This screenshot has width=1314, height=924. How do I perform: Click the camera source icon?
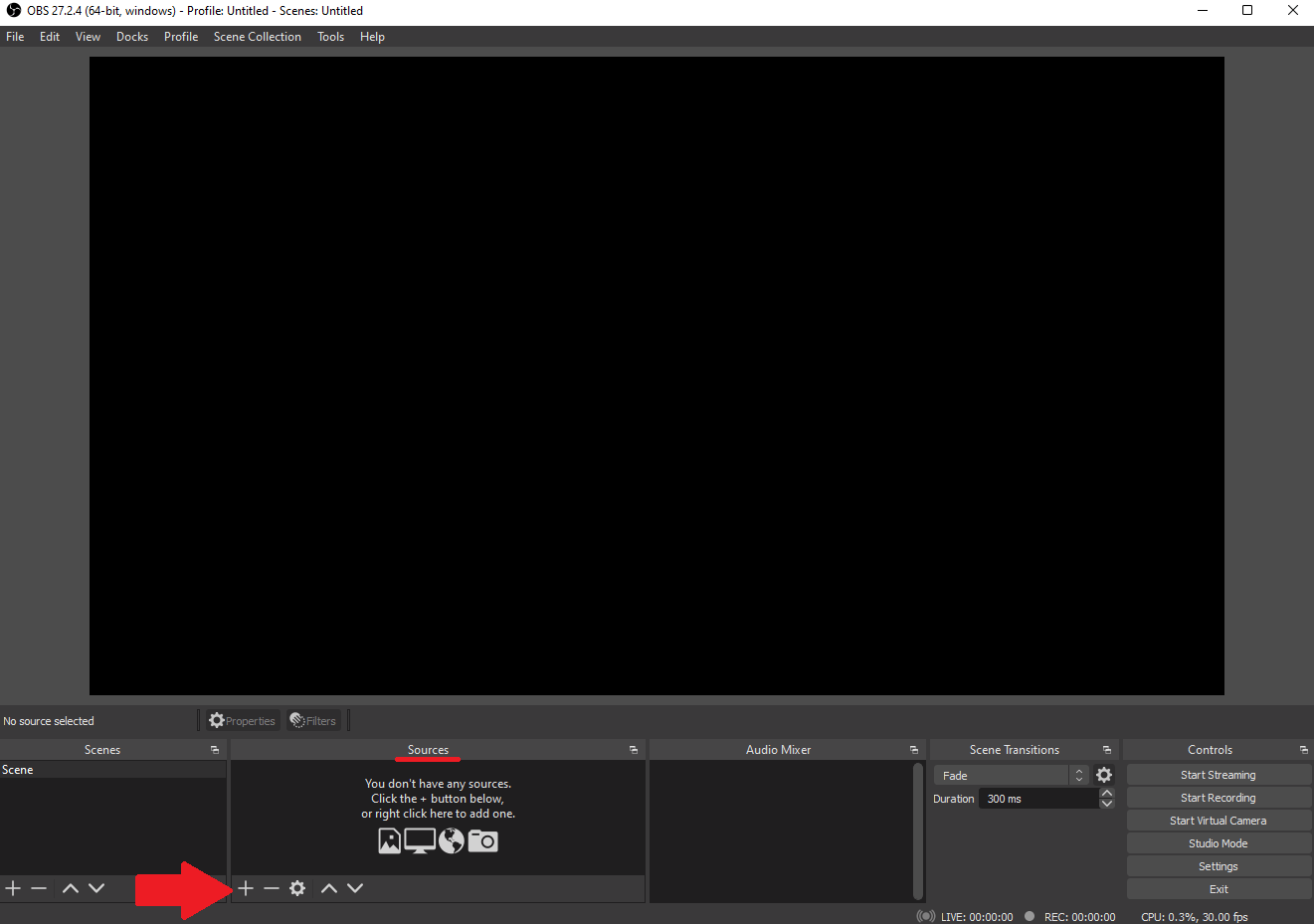tap(483, 841)
